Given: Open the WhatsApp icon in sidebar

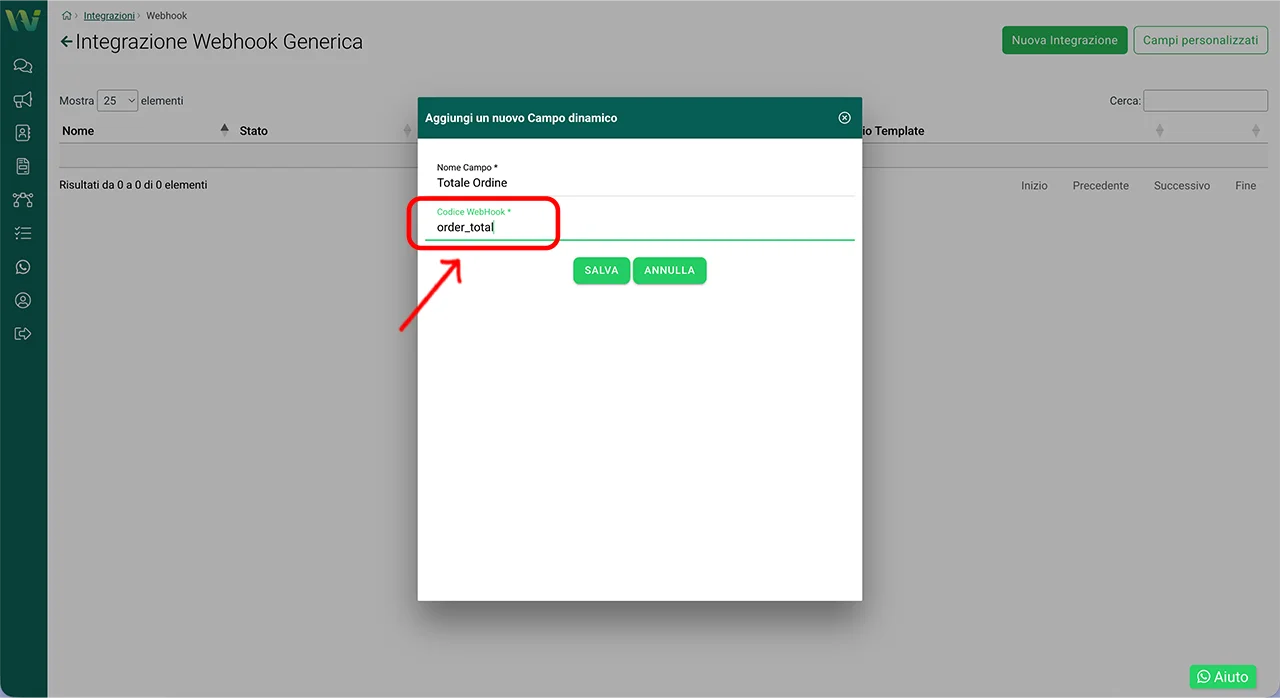Looking at the screenshot, I should click(23, 267).
